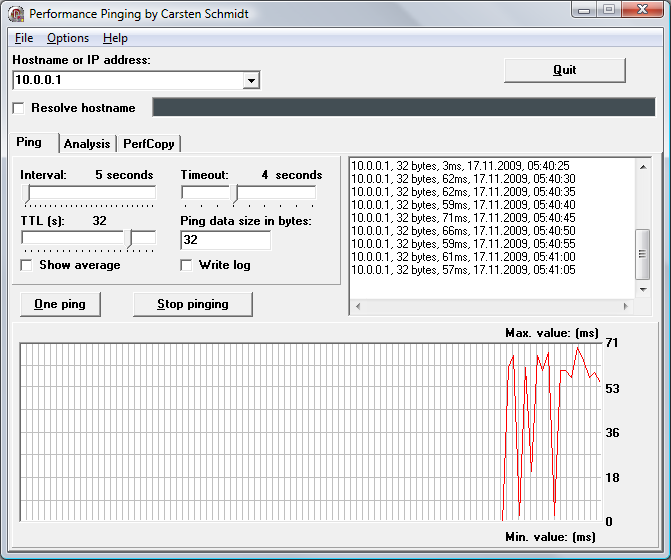Screen dimensions: 671x560
Task: Click the log list scroll down arrow
Action: click(x=643, y=290)
